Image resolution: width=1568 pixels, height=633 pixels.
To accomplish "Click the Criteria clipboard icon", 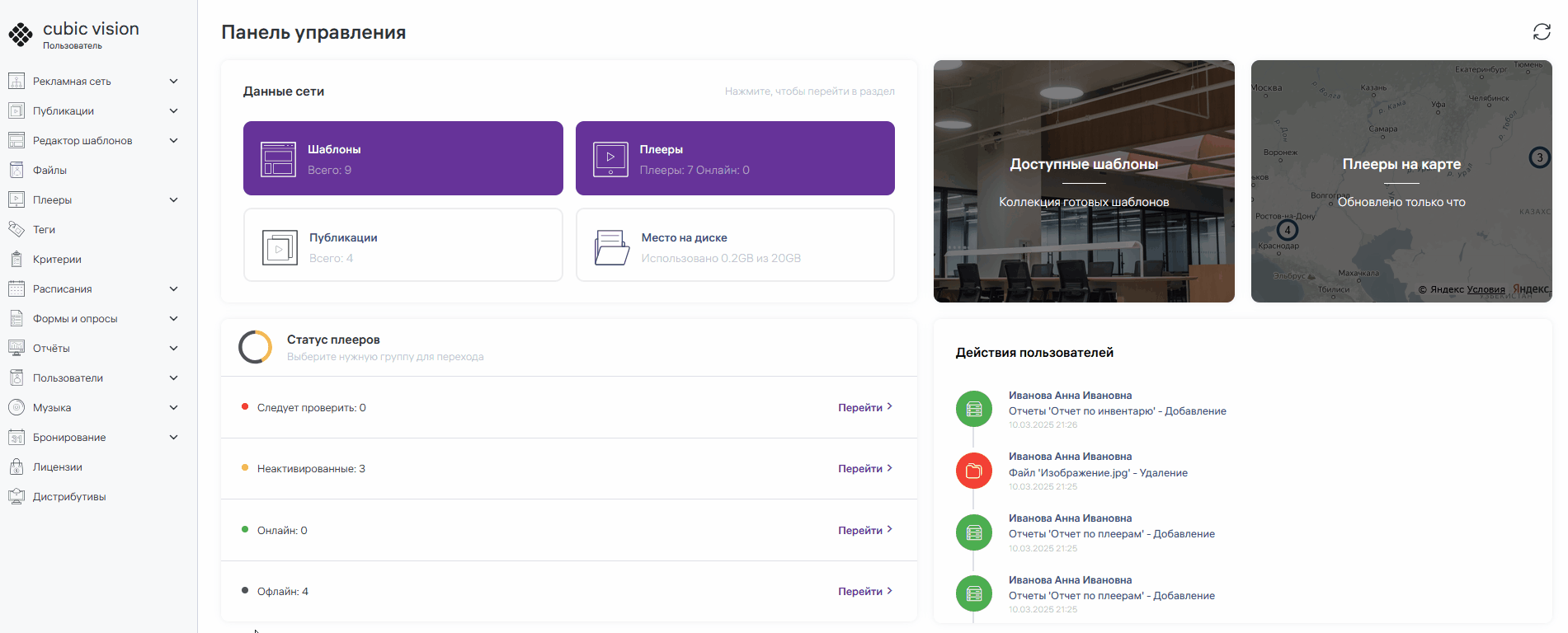I will tap(16, 260).
